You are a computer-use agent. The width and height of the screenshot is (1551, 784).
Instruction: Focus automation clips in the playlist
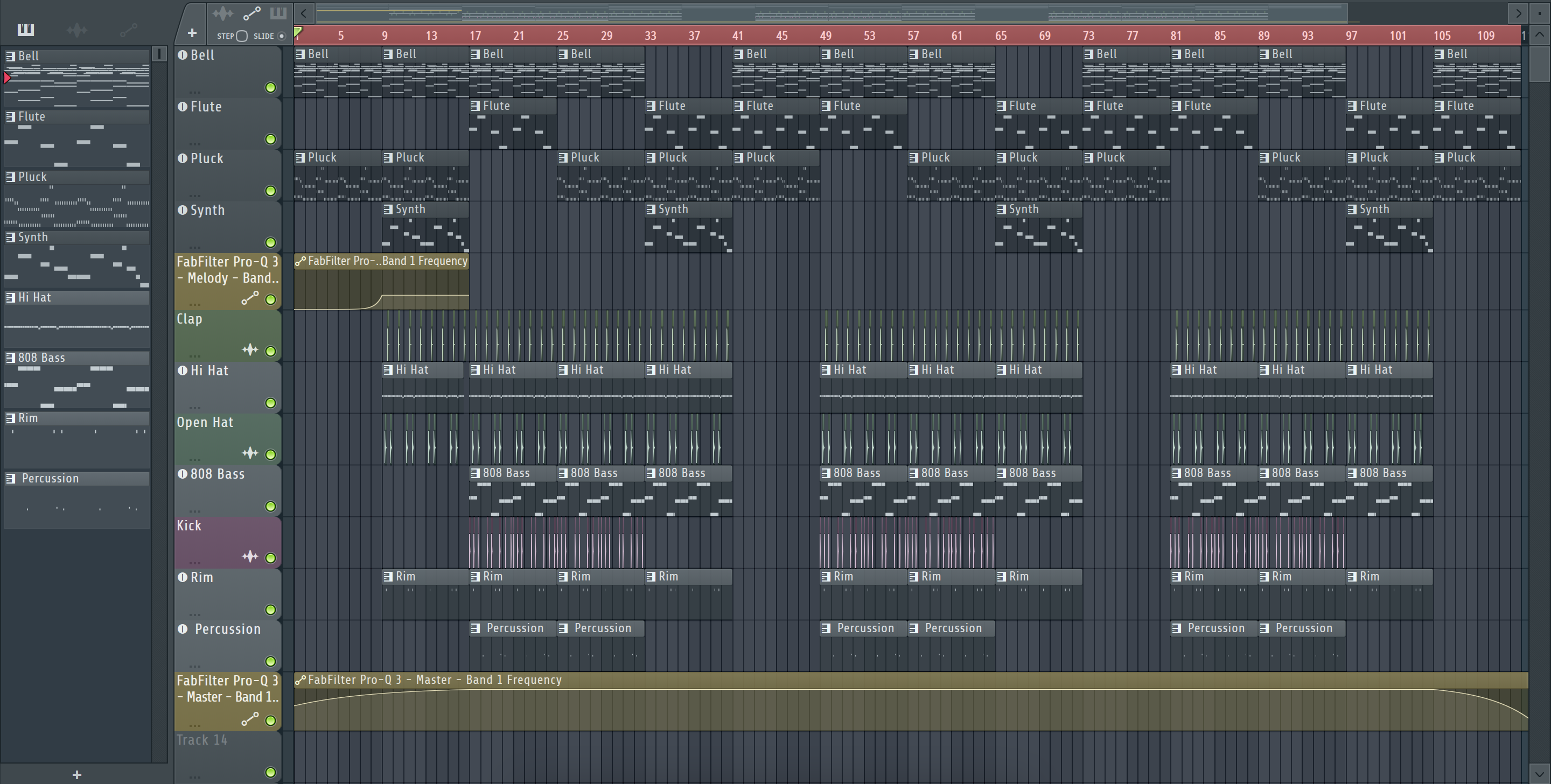pyautogui.click(x=251, y=12)
